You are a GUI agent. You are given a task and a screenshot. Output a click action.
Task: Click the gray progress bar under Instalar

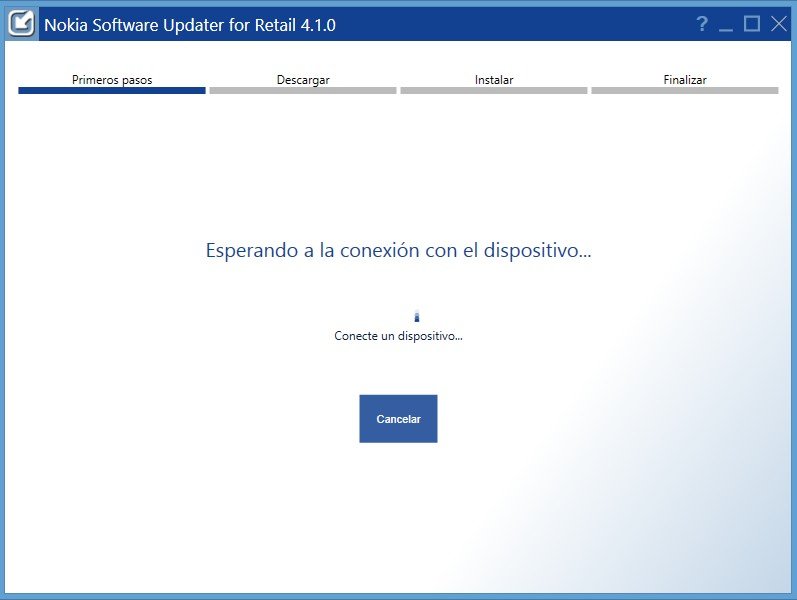(494, 91)
